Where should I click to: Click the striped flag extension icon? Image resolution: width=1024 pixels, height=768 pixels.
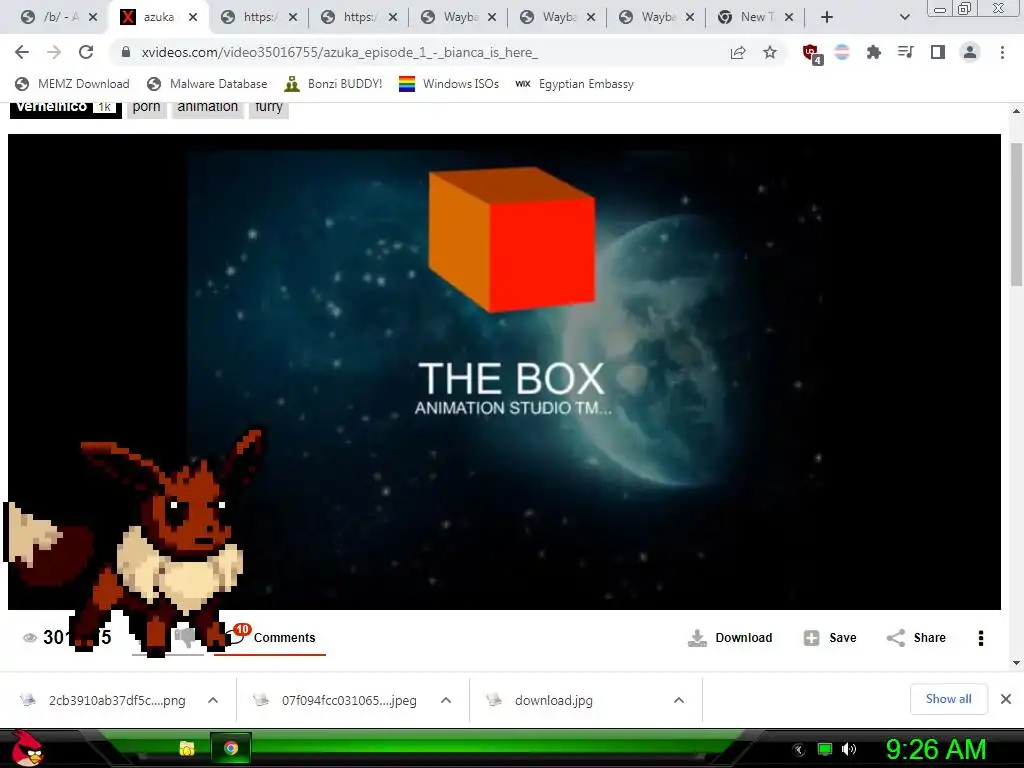click(842, 52)
